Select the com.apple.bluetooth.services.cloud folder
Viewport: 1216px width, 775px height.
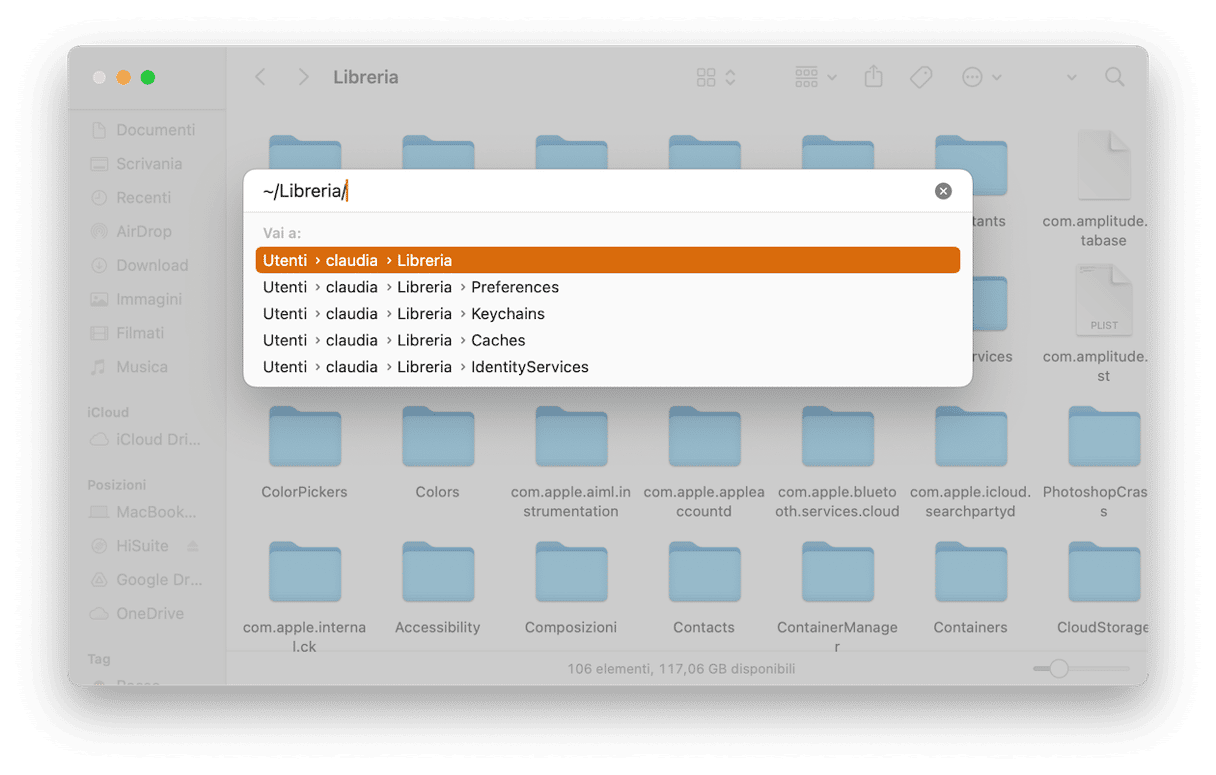838,437
